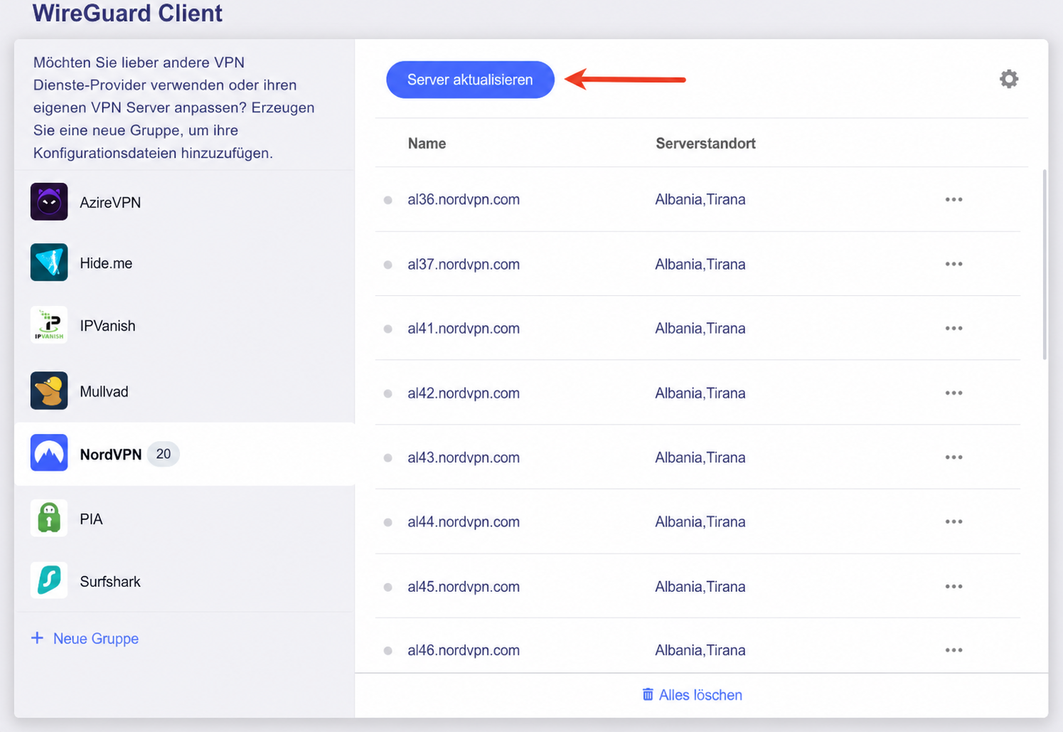Screen dimensions: 1063x732
Task: Click the Surfshark provider icon
Action: point(49,580)
